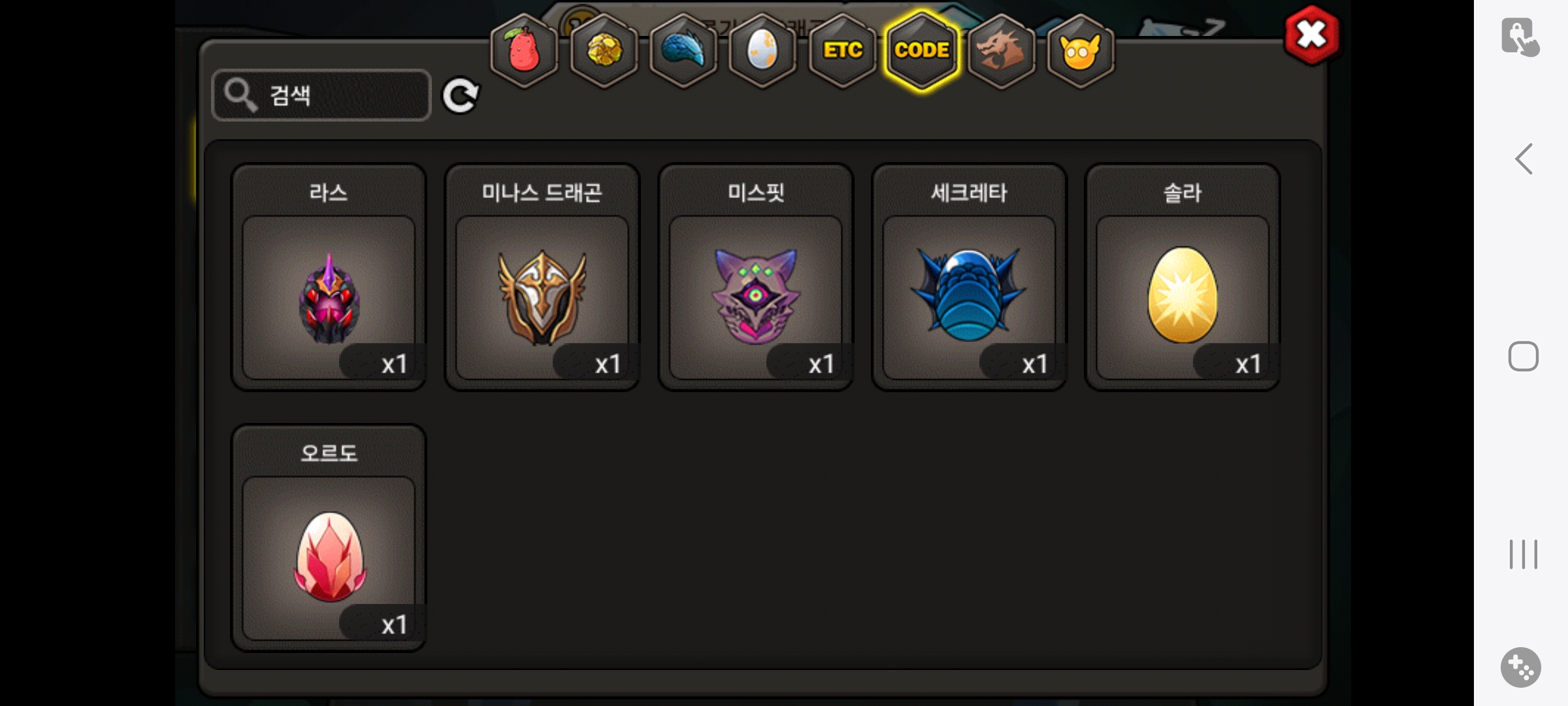Select the 오르도 red crystal egg
The image size is (1568, 706).
coord(329,538)
